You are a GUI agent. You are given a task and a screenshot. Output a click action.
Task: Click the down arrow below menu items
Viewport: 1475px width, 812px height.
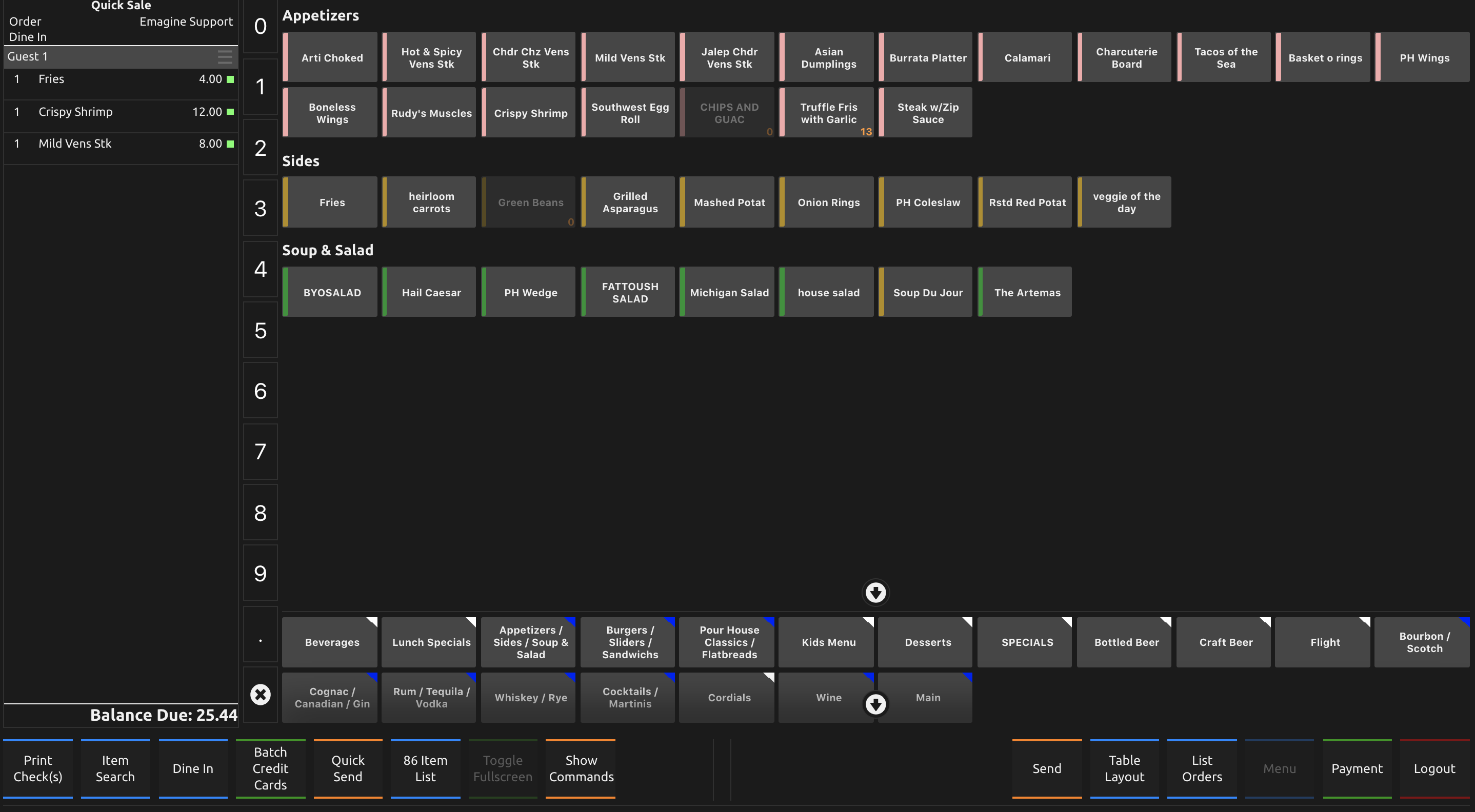[x=875, y=592]
